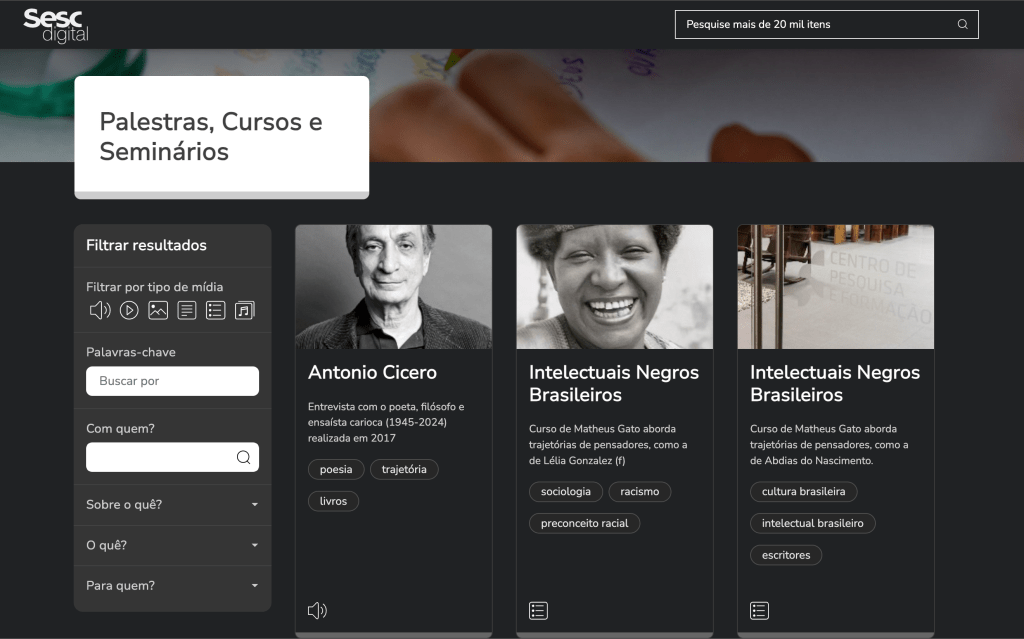Click the Sesc Digital logo
Viewport: 1024px width, 639px height.
tap(56, 25)
